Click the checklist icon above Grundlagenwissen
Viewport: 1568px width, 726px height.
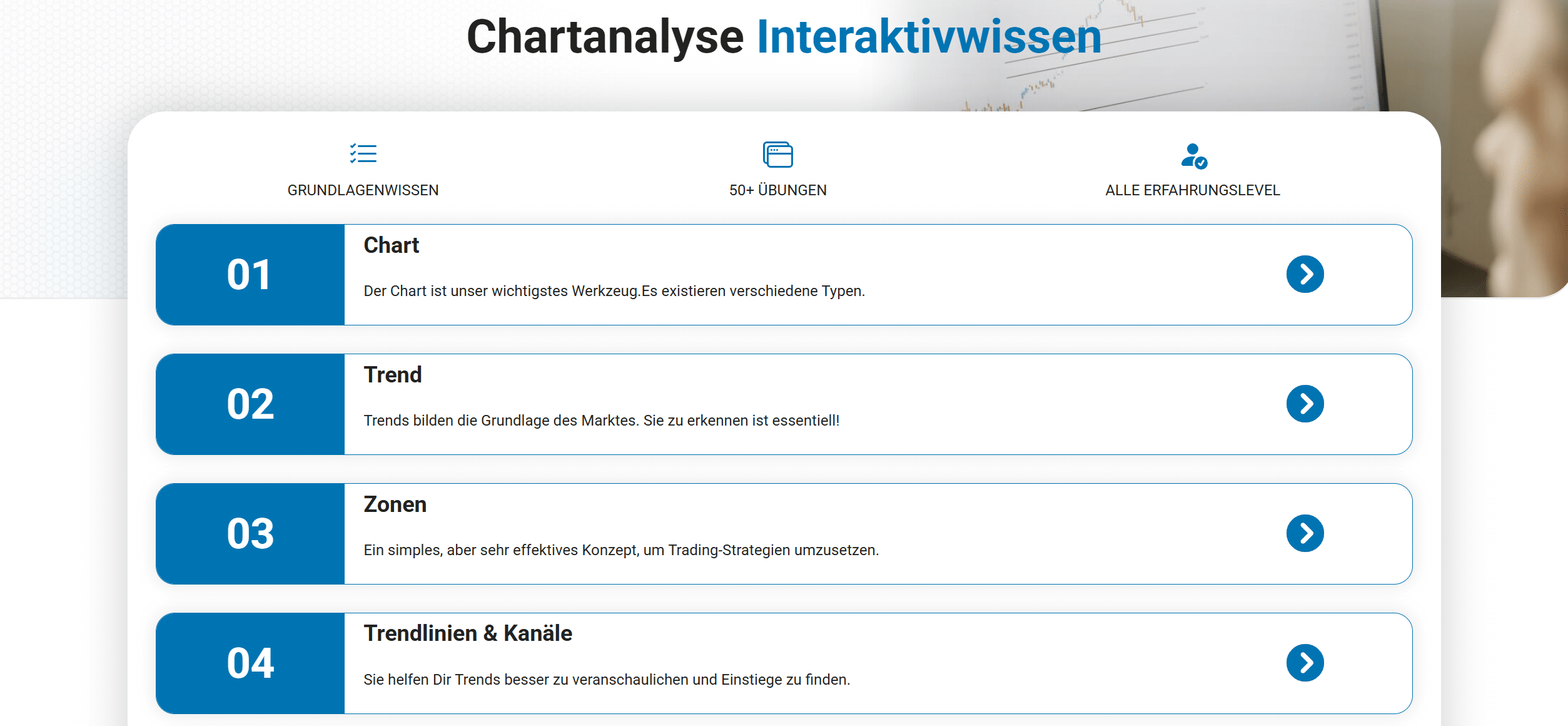(x=363, y=153)
